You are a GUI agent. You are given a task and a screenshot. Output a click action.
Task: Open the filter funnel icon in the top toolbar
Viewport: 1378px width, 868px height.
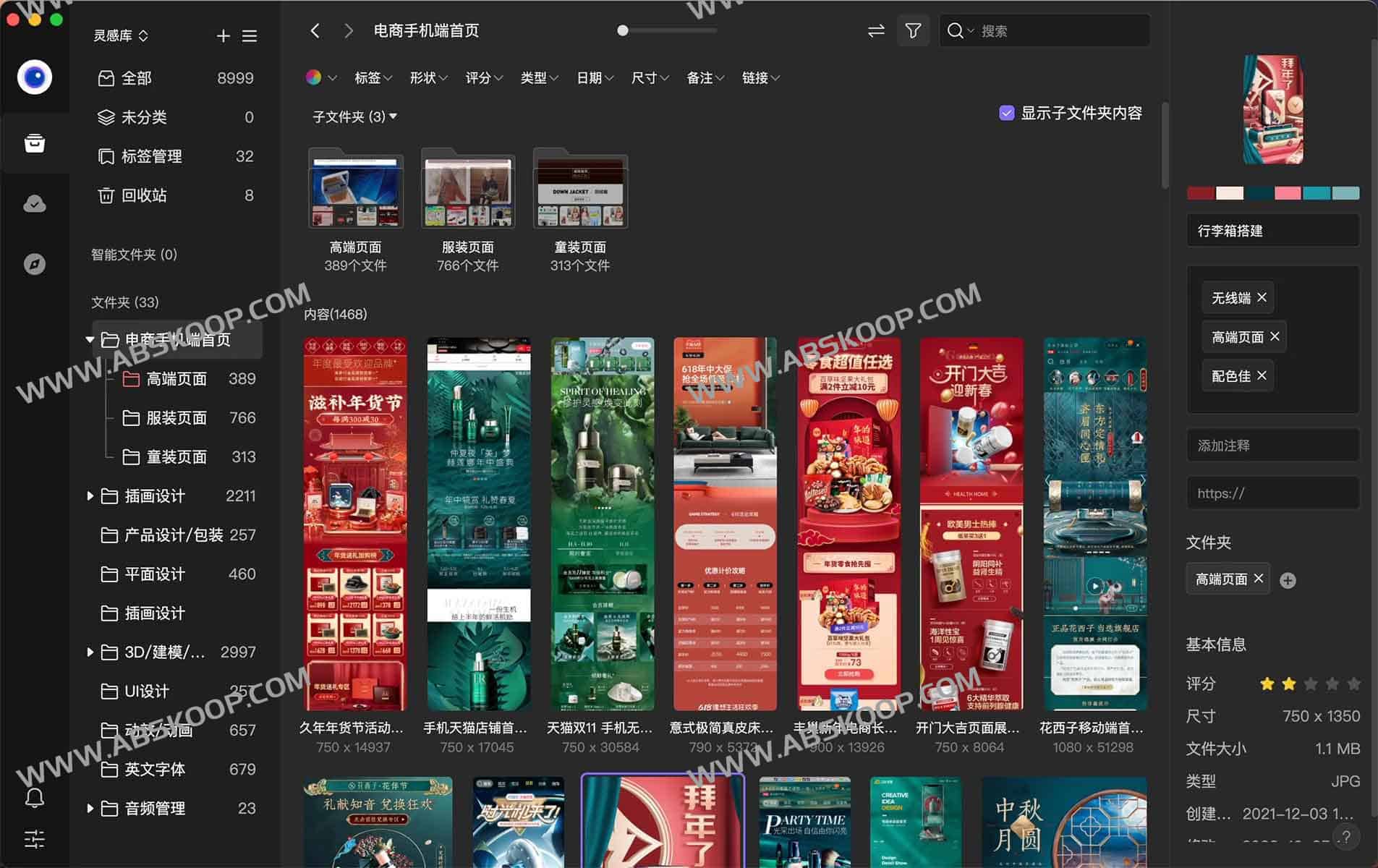pyautogui.click(x=914, y=30)
